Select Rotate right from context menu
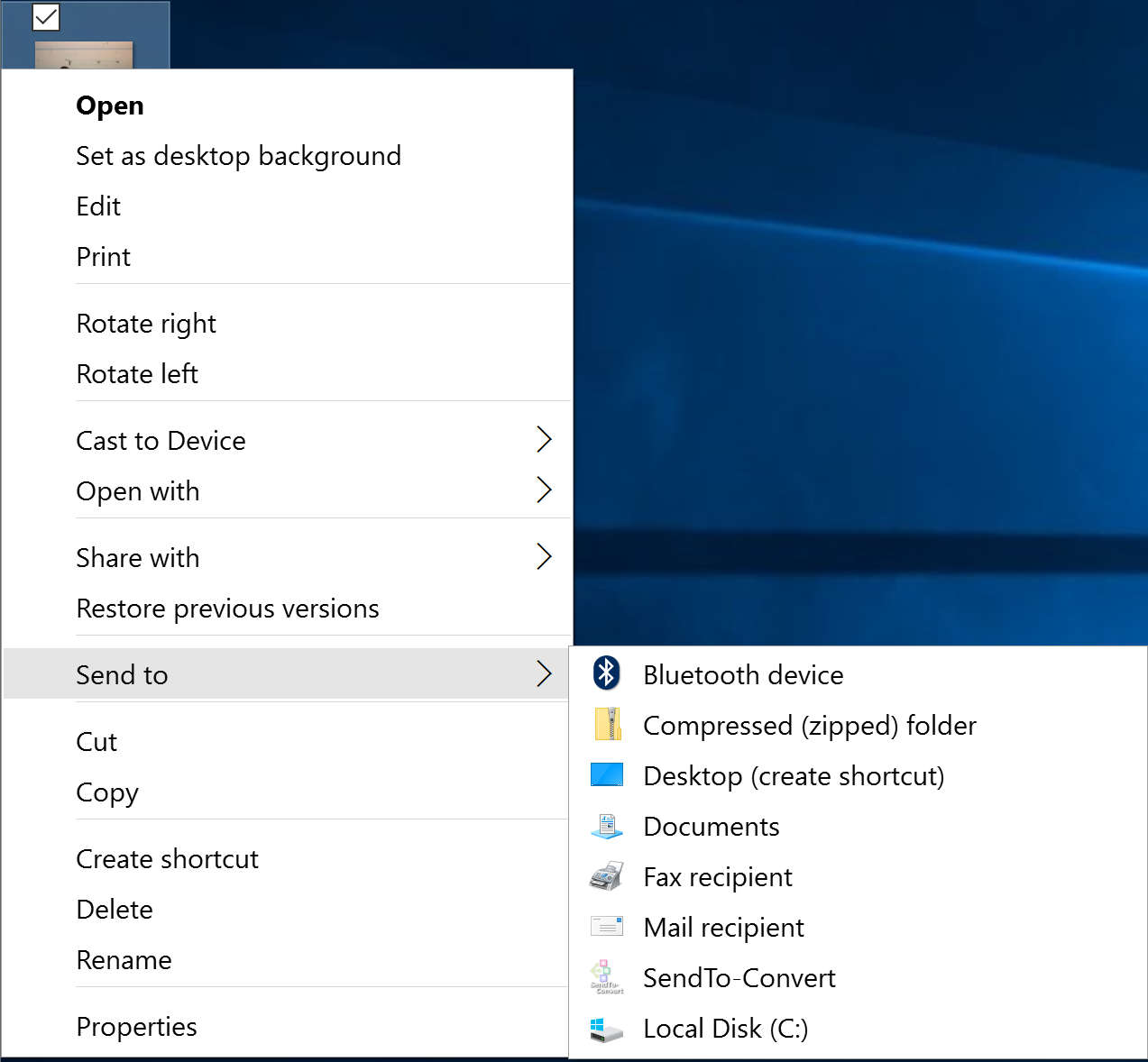This screenshot has width=1148, height=1062. click(146, 324)
